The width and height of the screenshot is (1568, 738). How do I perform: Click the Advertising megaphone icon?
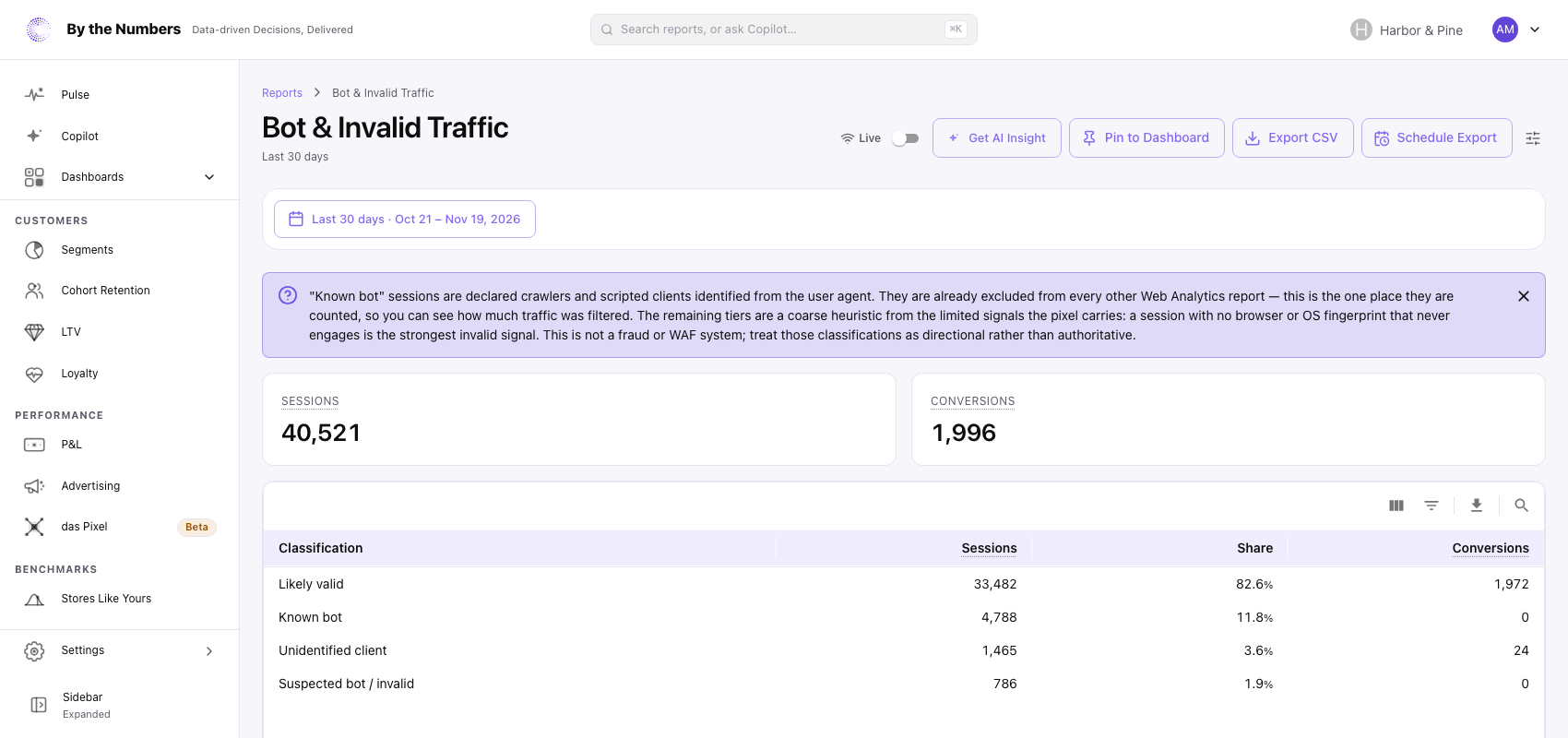point(34,486)
